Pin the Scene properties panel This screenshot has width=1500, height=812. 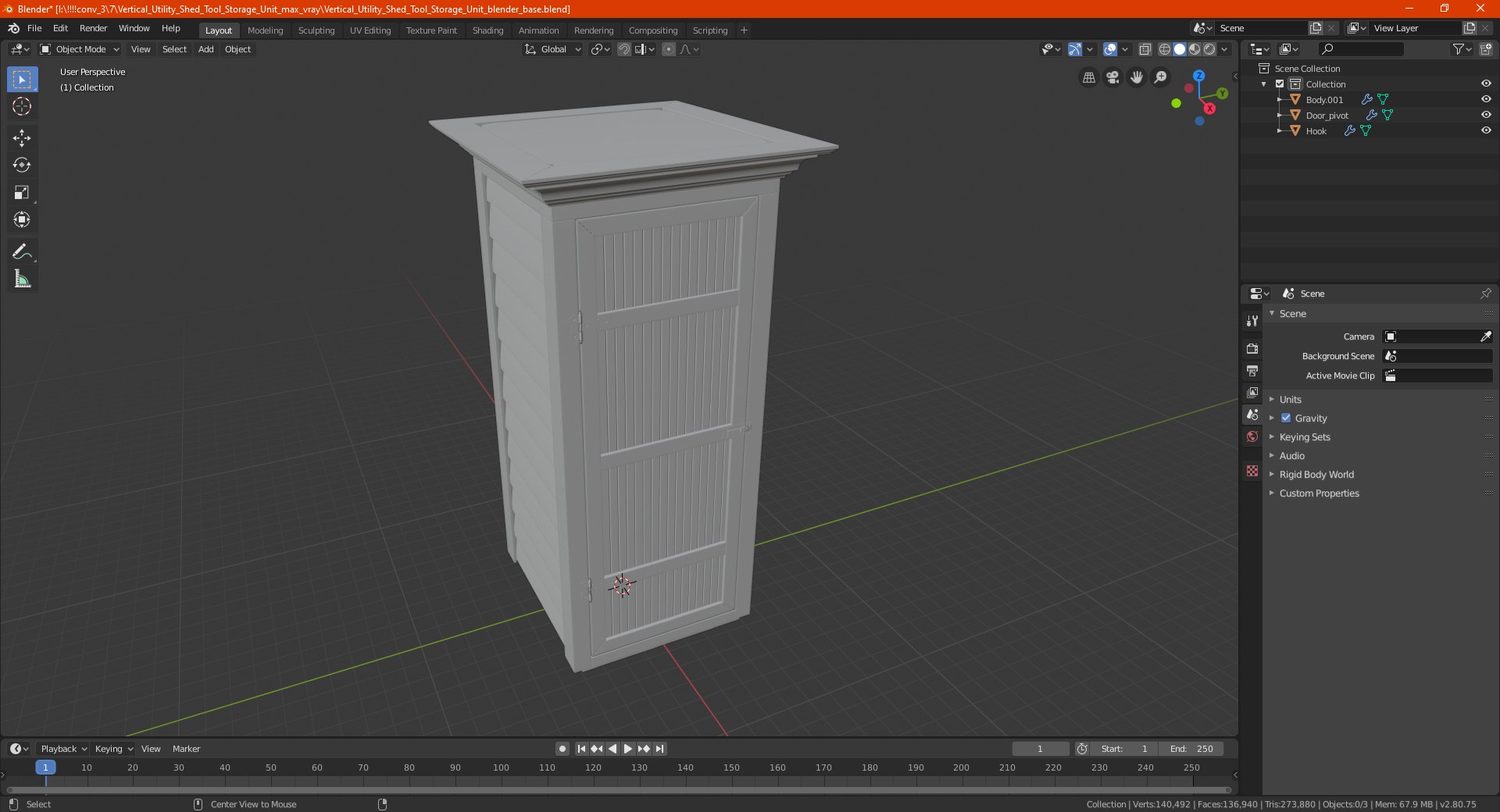(1485, 294)
